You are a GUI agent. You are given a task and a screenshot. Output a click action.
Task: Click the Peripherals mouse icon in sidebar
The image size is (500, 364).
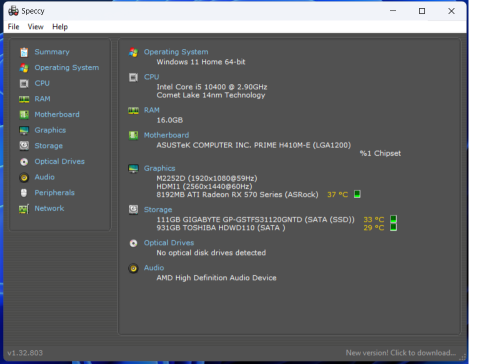[24, 193]
